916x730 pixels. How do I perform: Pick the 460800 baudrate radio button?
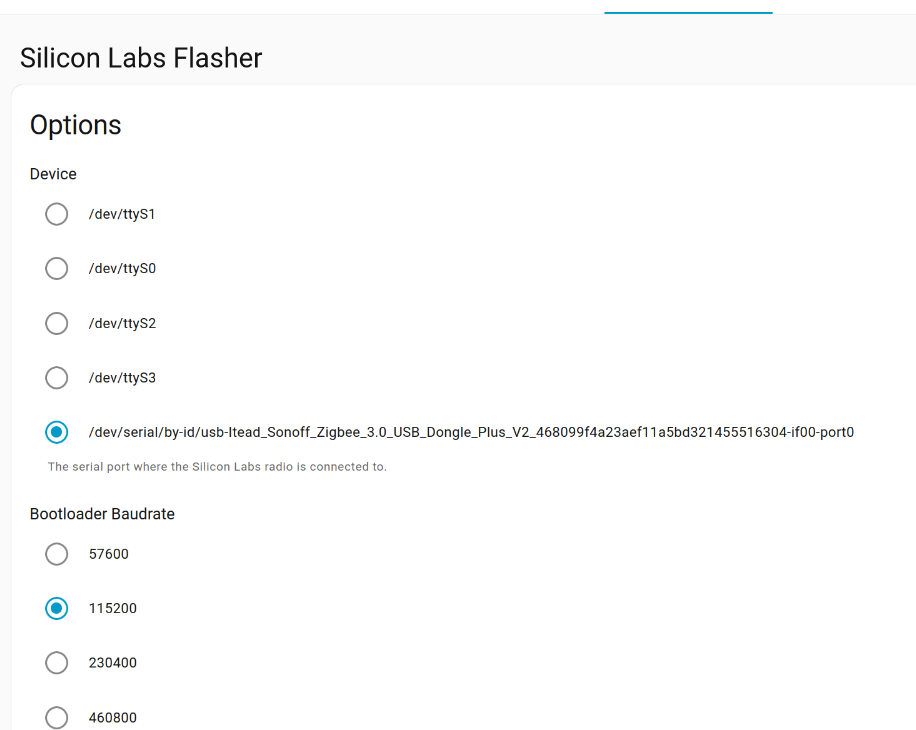pyautogui.click(x=57, y=717)
